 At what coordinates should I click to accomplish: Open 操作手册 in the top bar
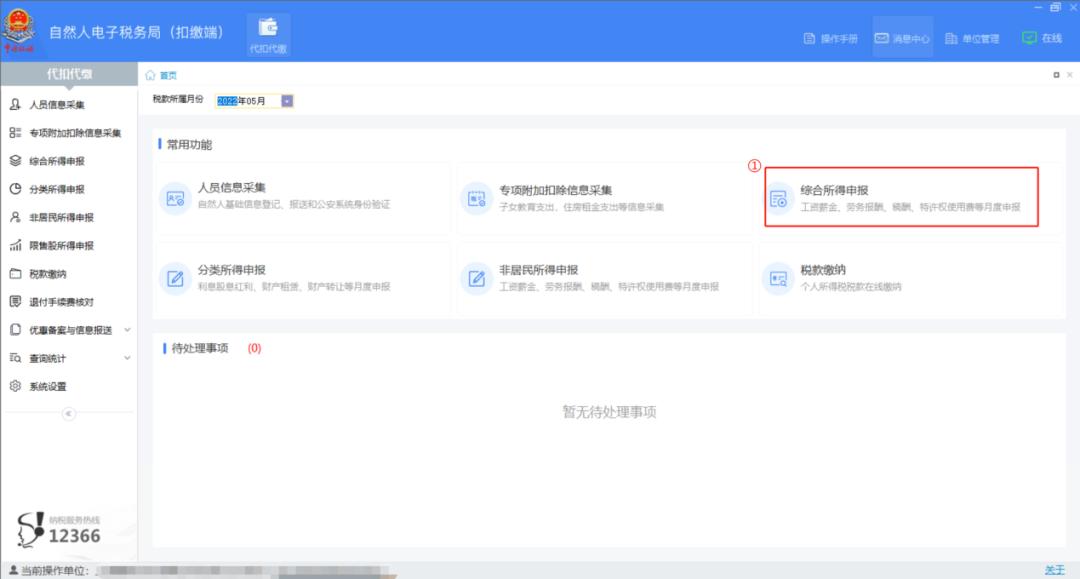click(830, 38)
